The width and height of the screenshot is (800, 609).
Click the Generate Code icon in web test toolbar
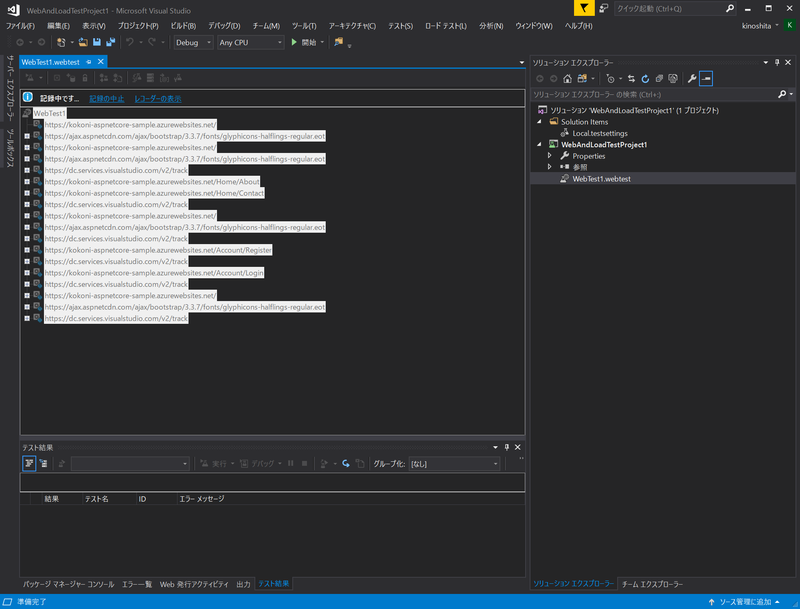tap(137, 78)
